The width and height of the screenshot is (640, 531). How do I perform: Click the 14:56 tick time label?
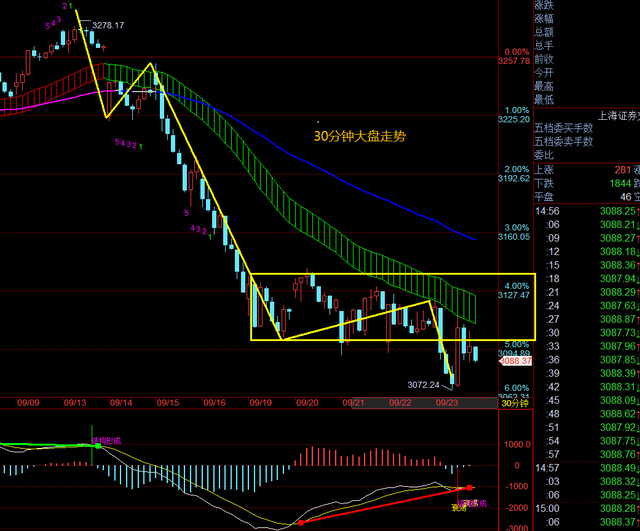547,211
